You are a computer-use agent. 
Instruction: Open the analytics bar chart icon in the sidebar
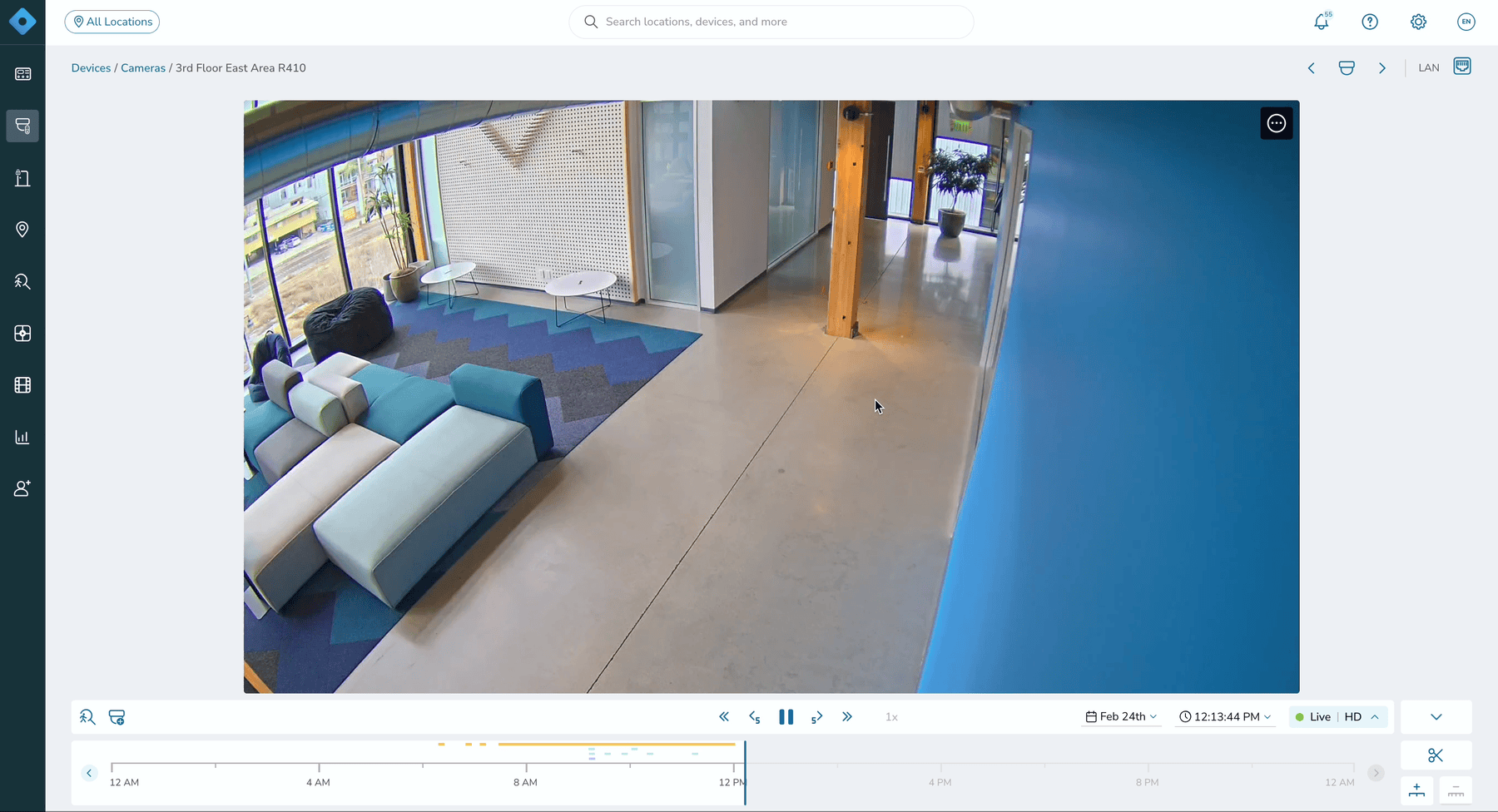pos(22,437)
